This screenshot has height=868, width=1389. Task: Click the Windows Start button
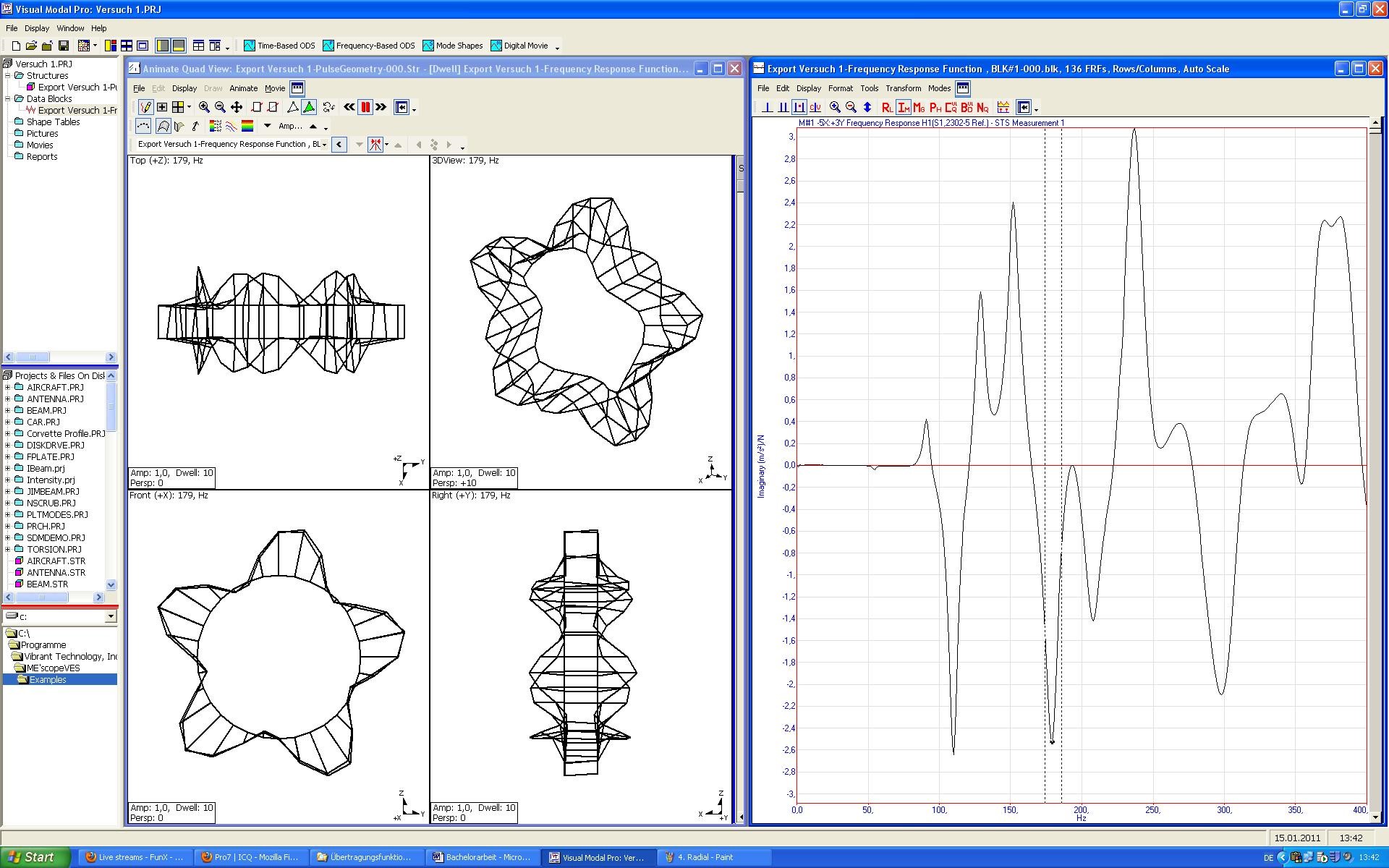[35, 857]
